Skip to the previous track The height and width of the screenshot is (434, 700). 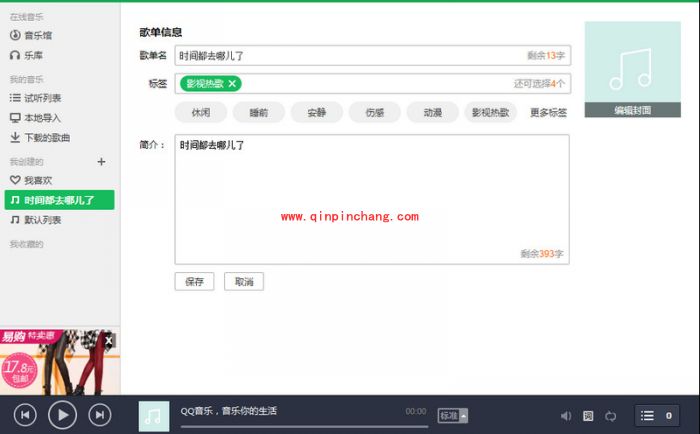[x=25, y=415]
